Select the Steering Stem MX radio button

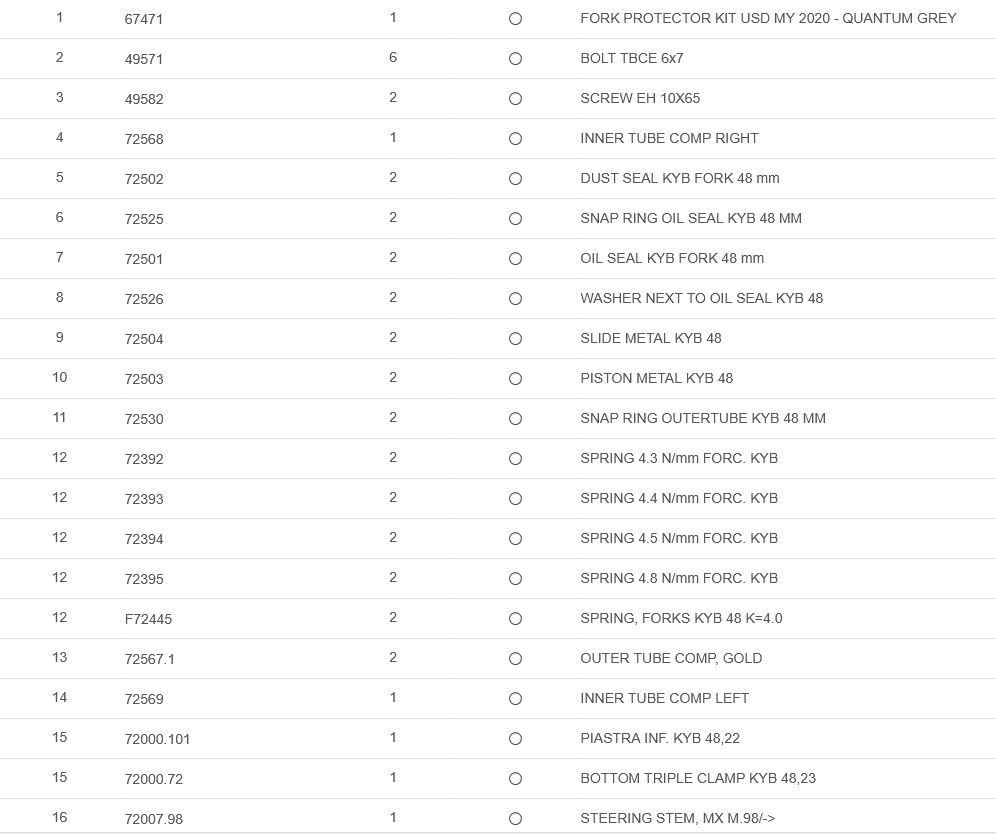click(515, 819)
